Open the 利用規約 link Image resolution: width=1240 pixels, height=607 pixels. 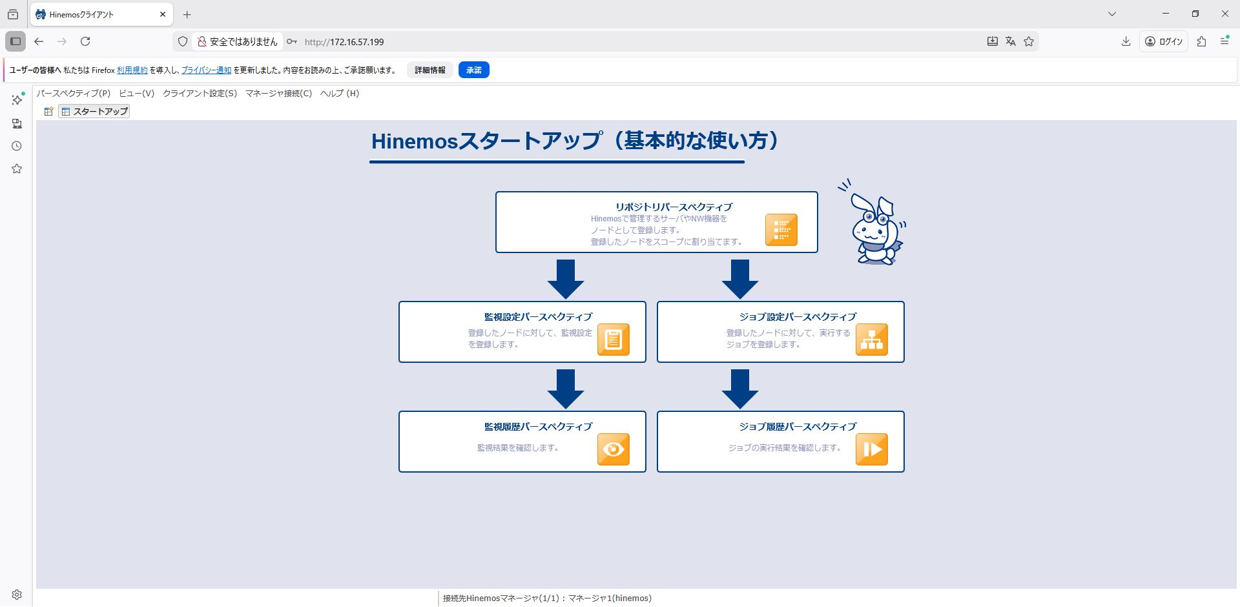pos(132,70)
